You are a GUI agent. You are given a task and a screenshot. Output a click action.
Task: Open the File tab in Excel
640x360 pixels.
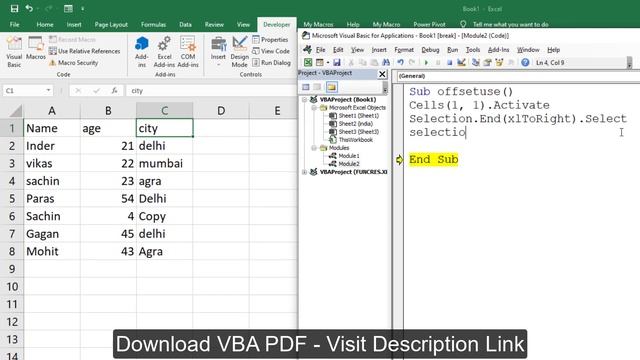14,24
